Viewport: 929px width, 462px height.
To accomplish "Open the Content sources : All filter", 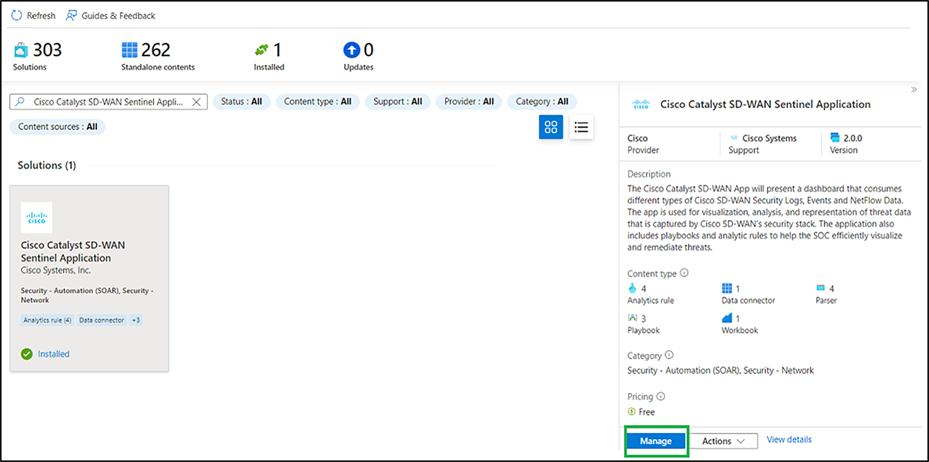I will click(57, 127).
